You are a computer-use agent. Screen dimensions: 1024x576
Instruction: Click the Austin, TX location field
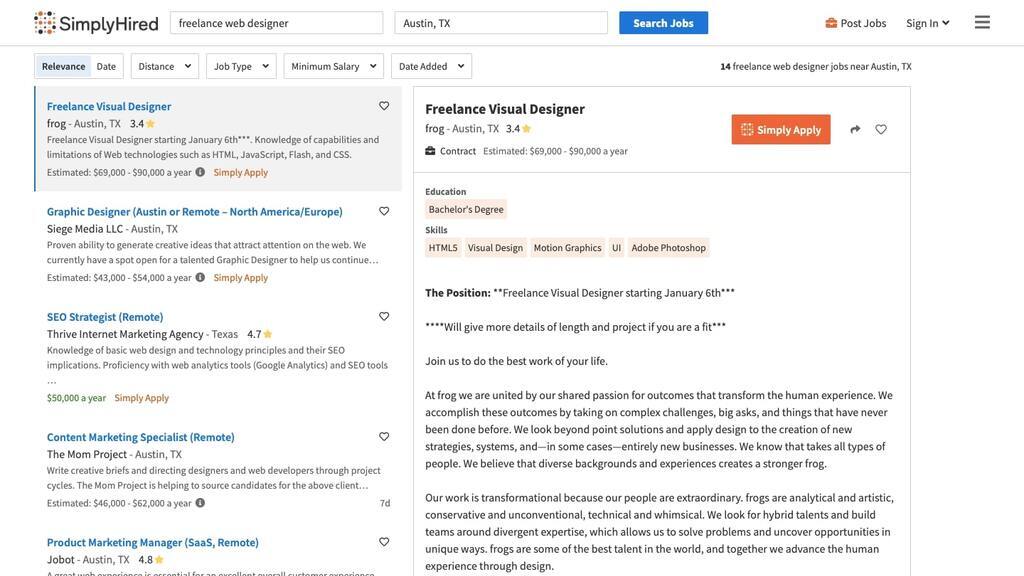click(x=501, y=23)
